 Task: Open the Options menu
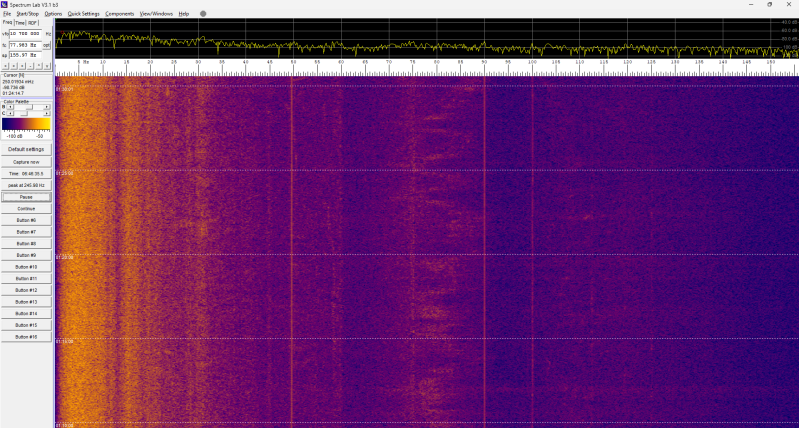53,14
